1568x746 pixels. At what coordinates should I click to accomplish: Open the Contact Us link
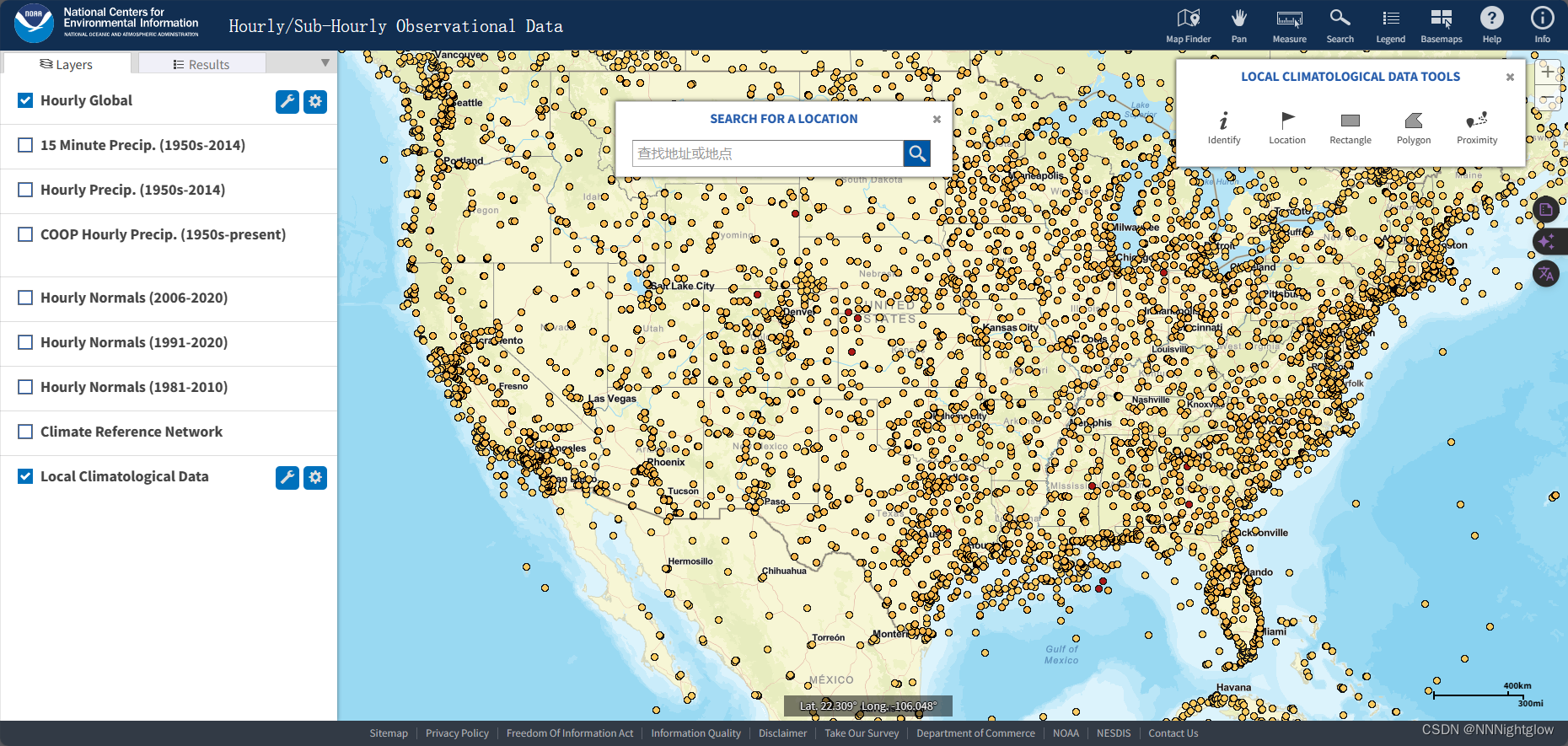[1173, 733]
